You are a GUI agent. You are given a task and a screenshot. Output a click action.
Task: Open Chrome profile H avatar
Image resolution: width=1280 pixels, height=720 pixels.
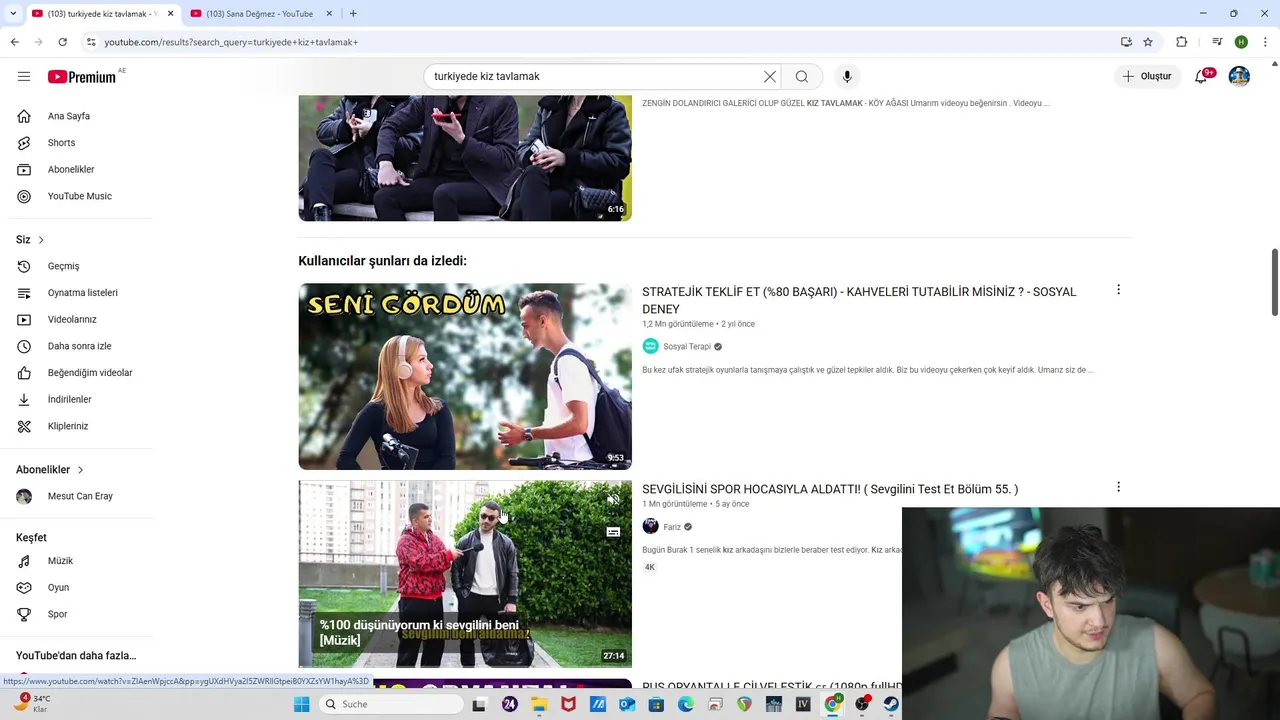(x=1241, y=42)
